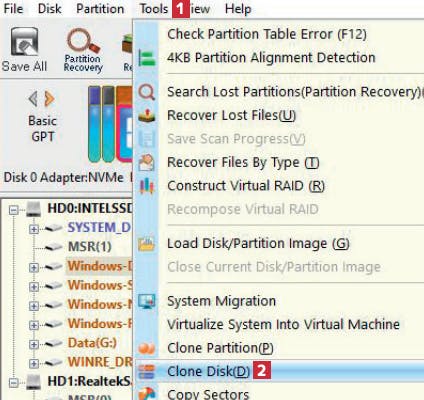The width and height of the screenshot is (424, 400).
Task: Click the Recover Lost Files icon
Action: 146,115
